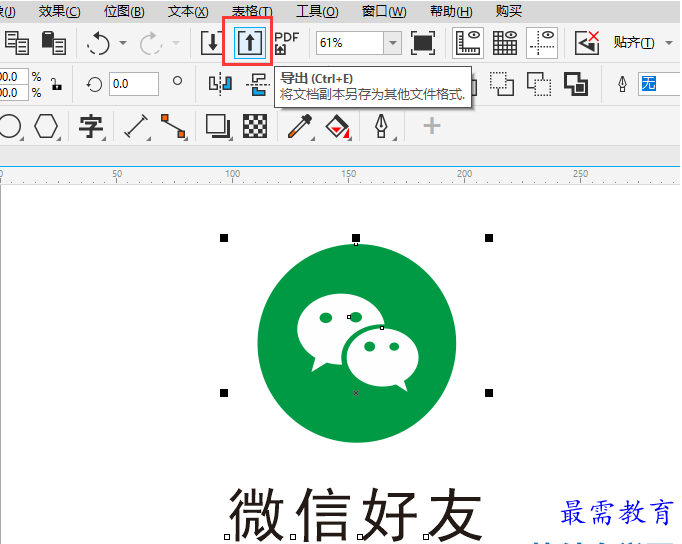Image resolution: width=682 pixels, height=544 pixels.
Task: Open the Redo history dropdown arrow
Action: (176, 43)
